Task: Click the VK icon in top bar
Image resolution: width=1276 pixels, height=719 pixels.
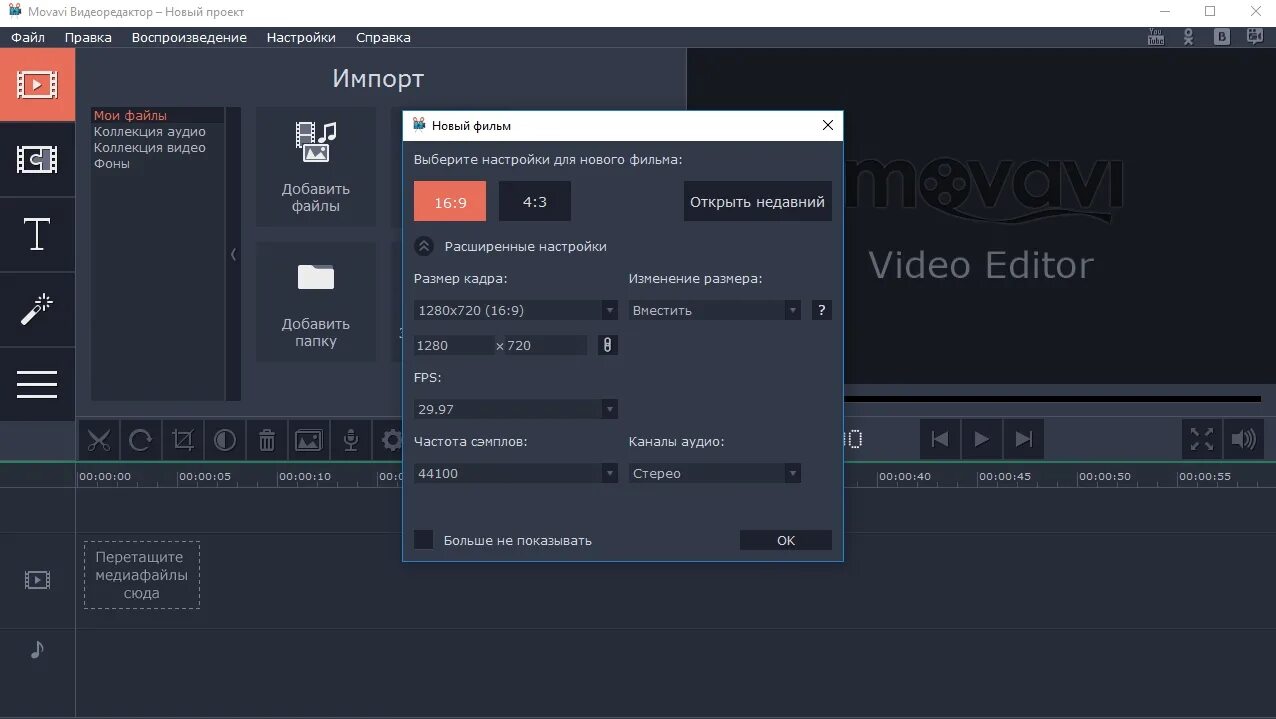Action: pyautogui.click(x=1221, y=37)
